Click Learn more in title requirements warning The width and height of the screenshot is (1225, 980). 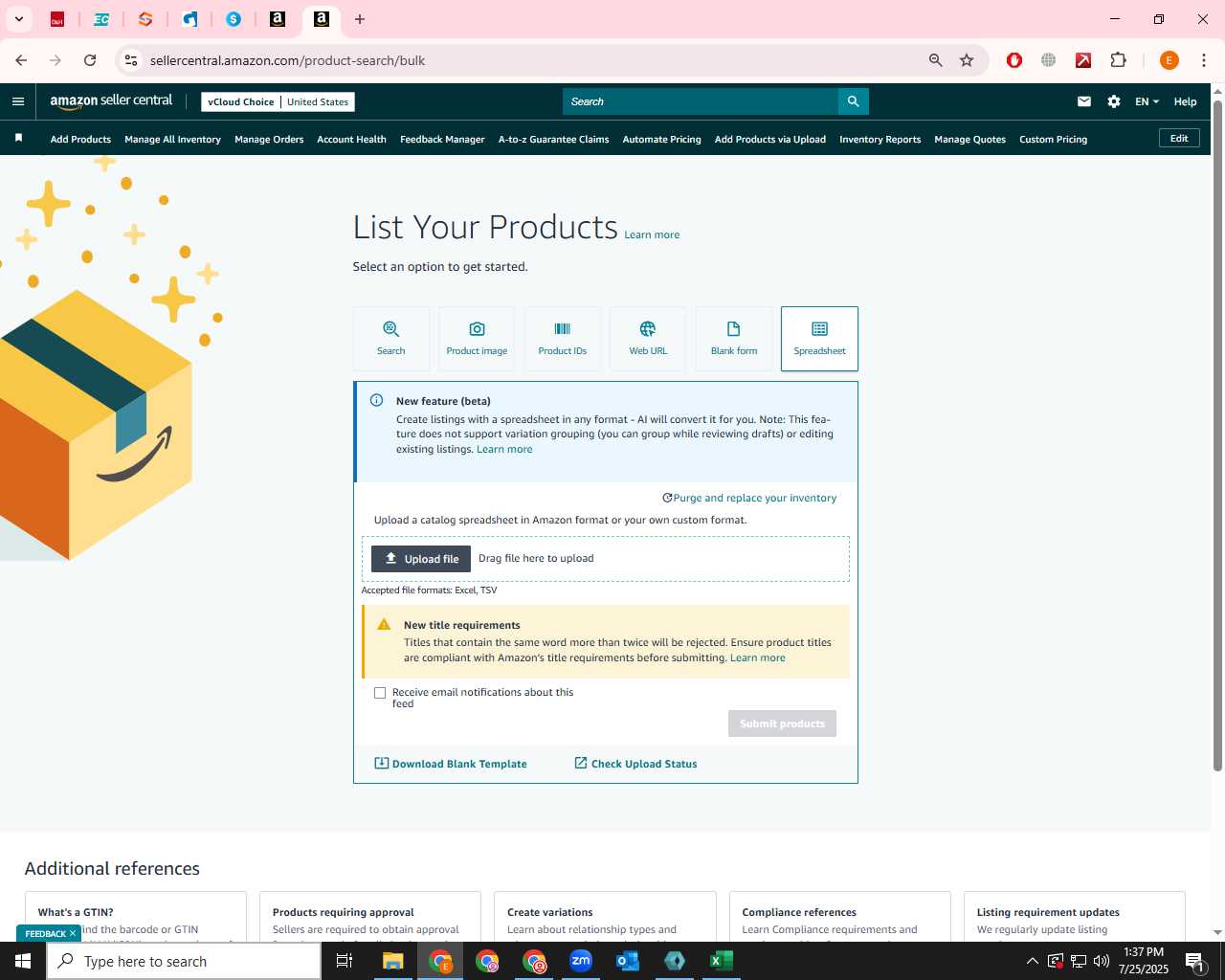pyautogui.click(x=757, y=657)
